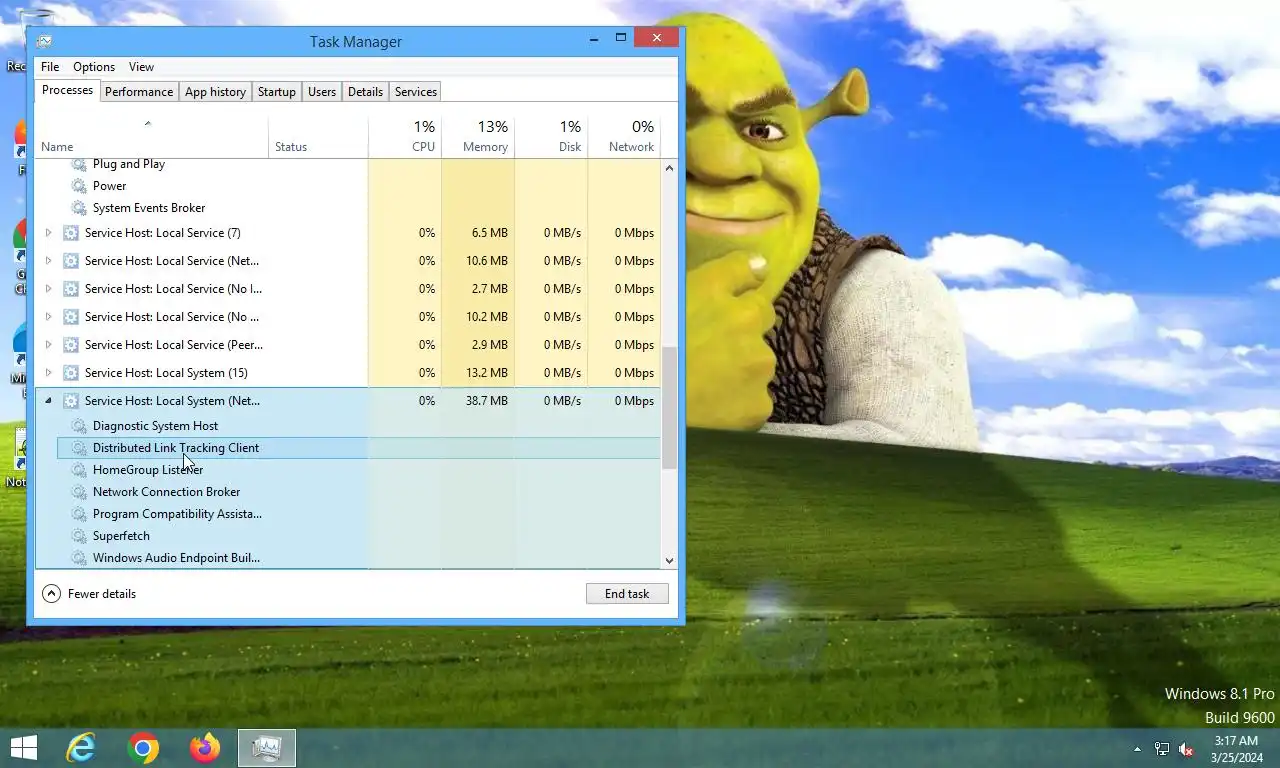Click the network tray icon

coord(1162,749)
